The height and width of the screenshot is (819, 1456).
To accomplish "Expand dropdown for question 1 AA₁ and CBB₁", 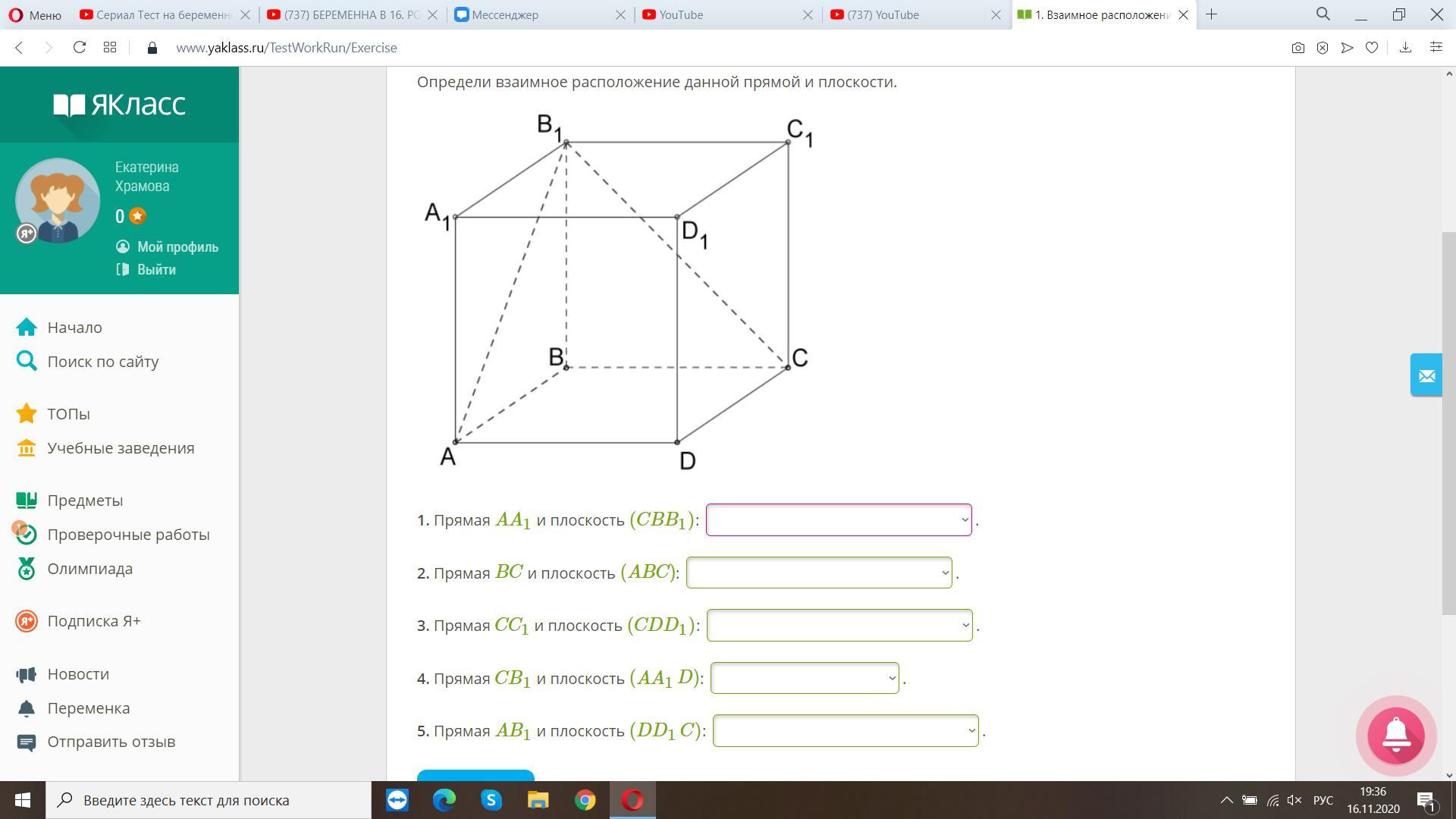I will 839,520.
